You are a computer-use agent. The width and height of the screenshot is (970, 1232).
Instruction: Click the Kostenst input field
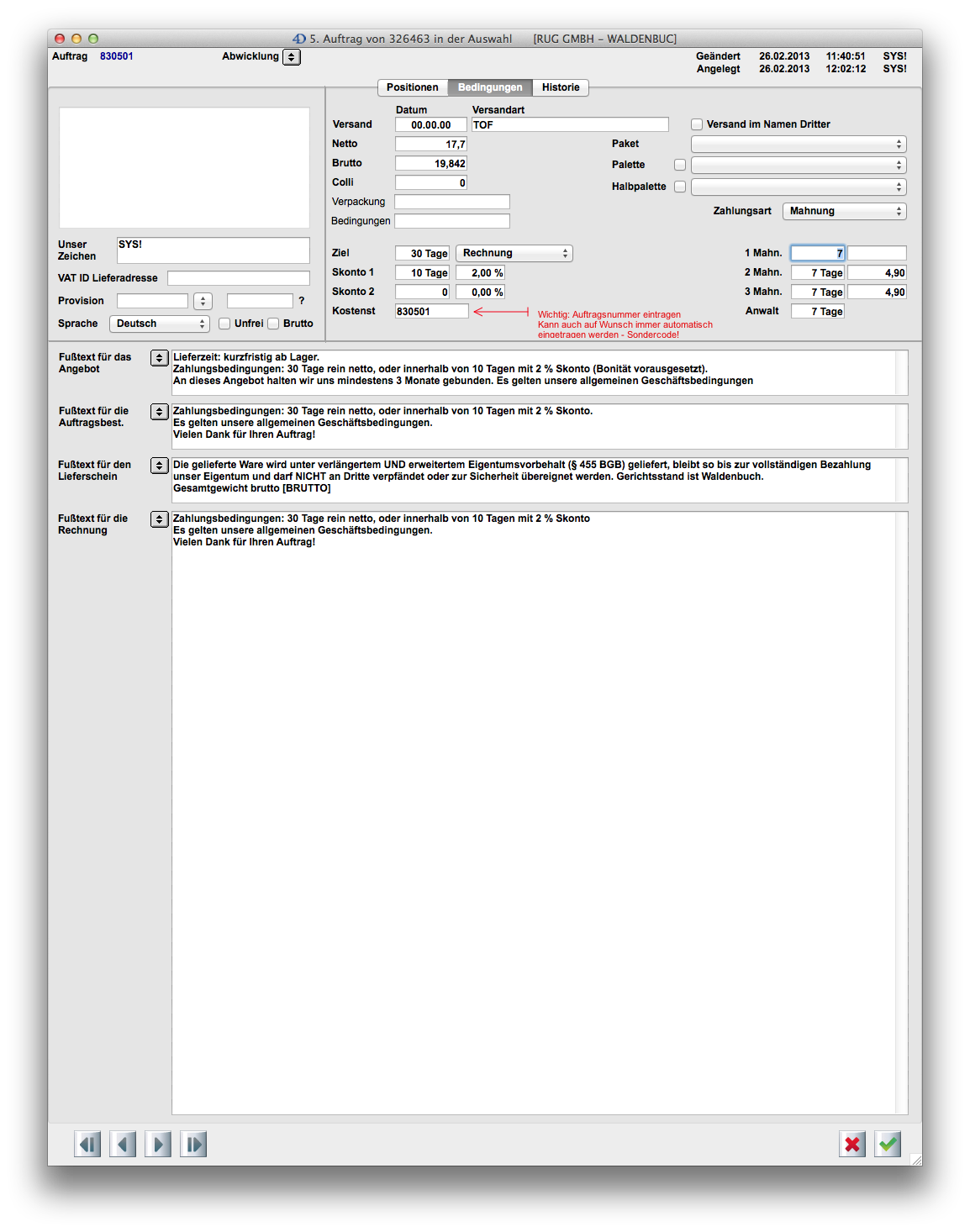(431, 311)
